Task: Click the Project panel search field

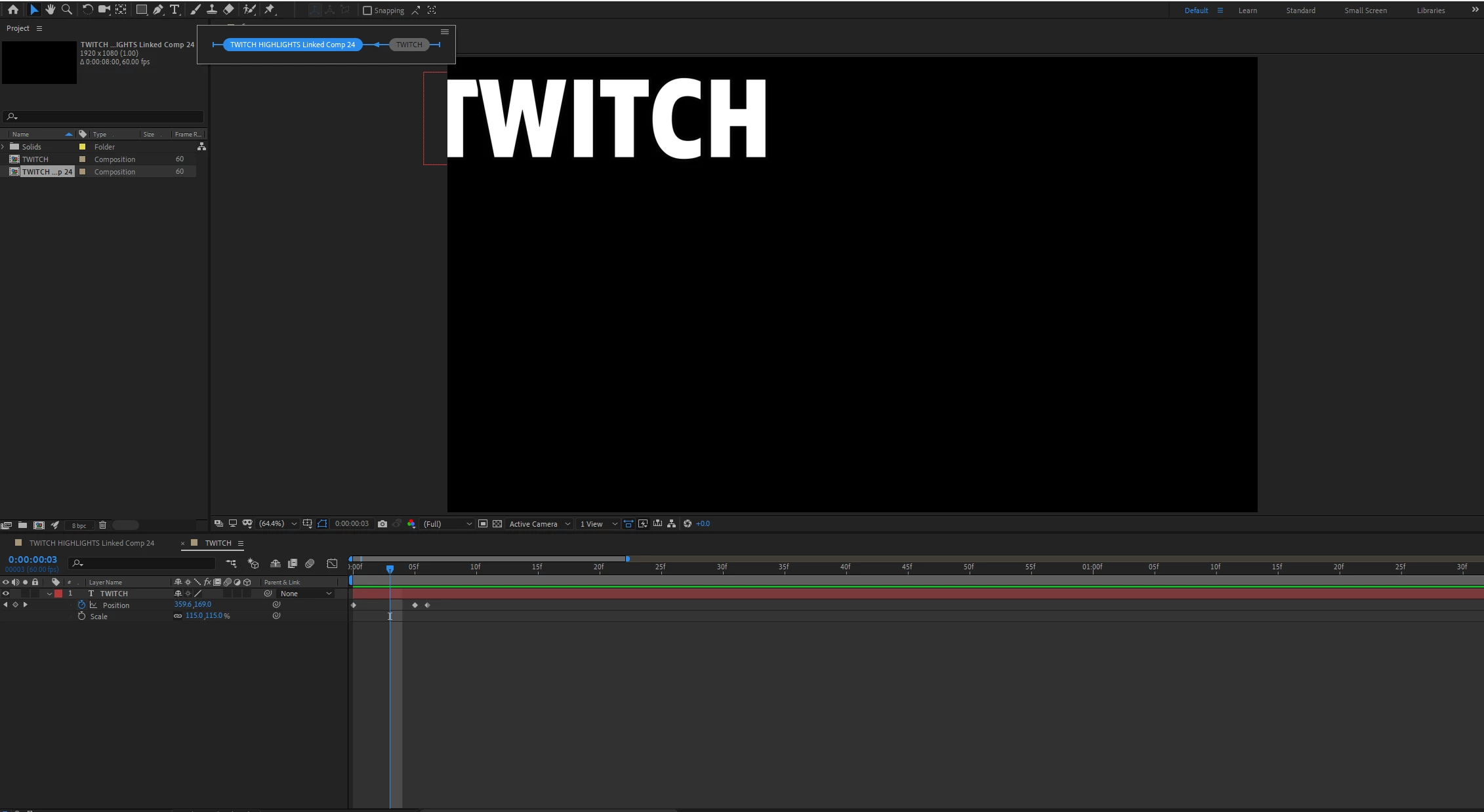Action: pyautogui.click(x=105, y=117)
